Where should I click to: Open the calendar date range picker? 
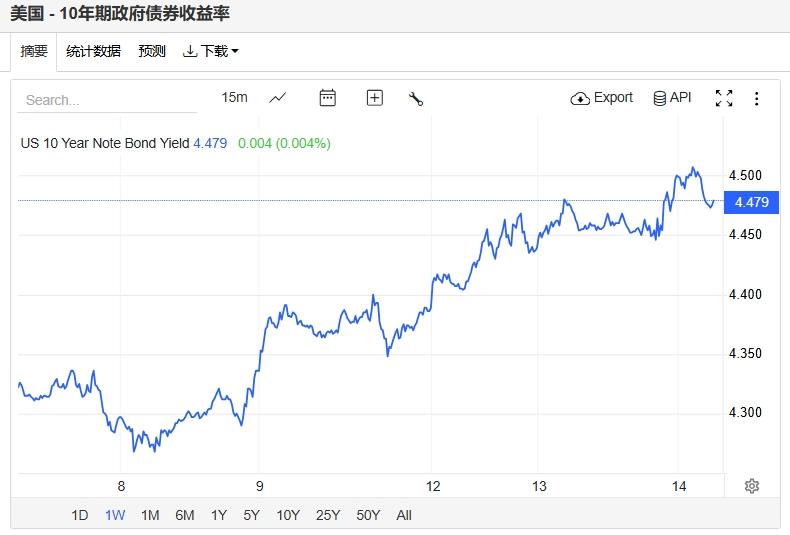(x=327, y=98)
